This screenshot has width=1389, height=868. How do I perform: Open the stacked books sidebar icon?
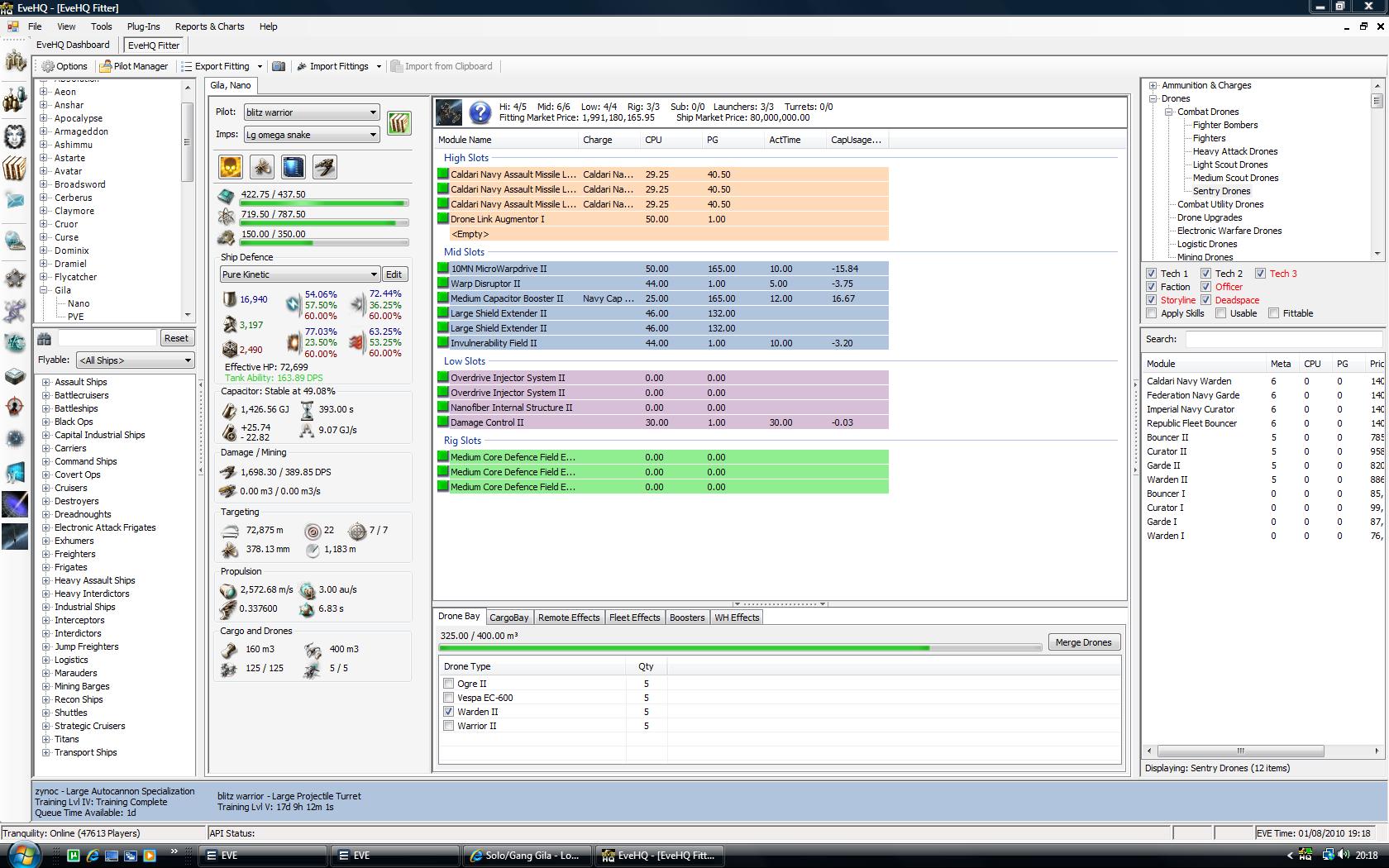point(15,168)
